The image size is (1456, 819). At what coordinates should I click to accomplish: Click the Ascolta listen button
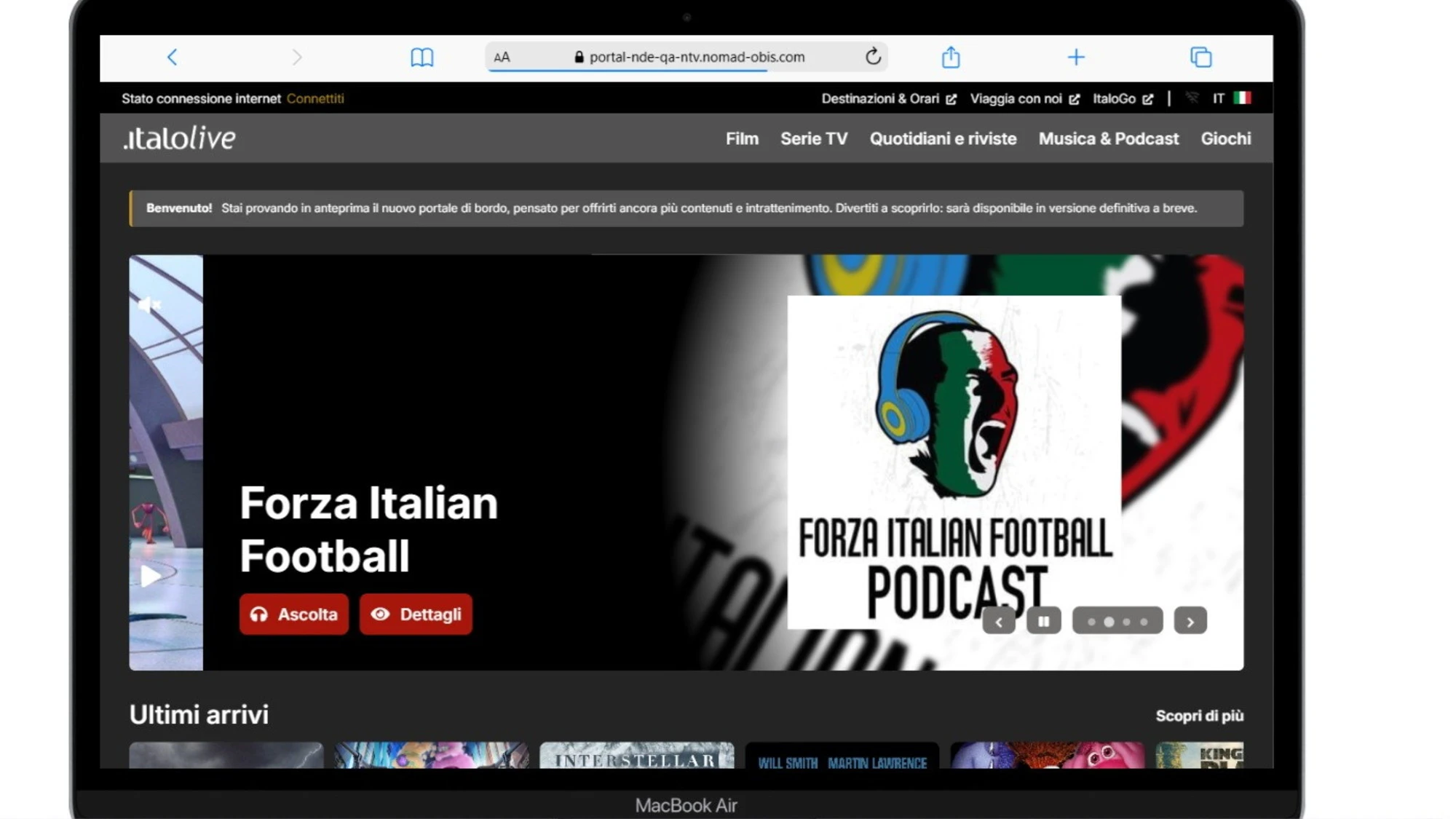click(x=294, y=614)
